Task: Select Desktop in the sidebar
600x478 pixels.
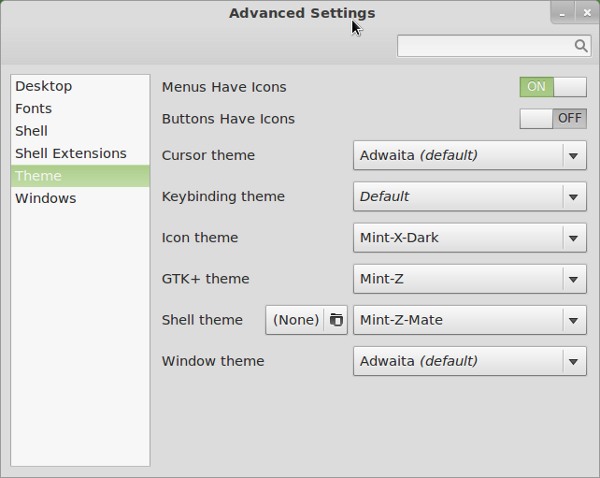Action: [x=43, y=87]
